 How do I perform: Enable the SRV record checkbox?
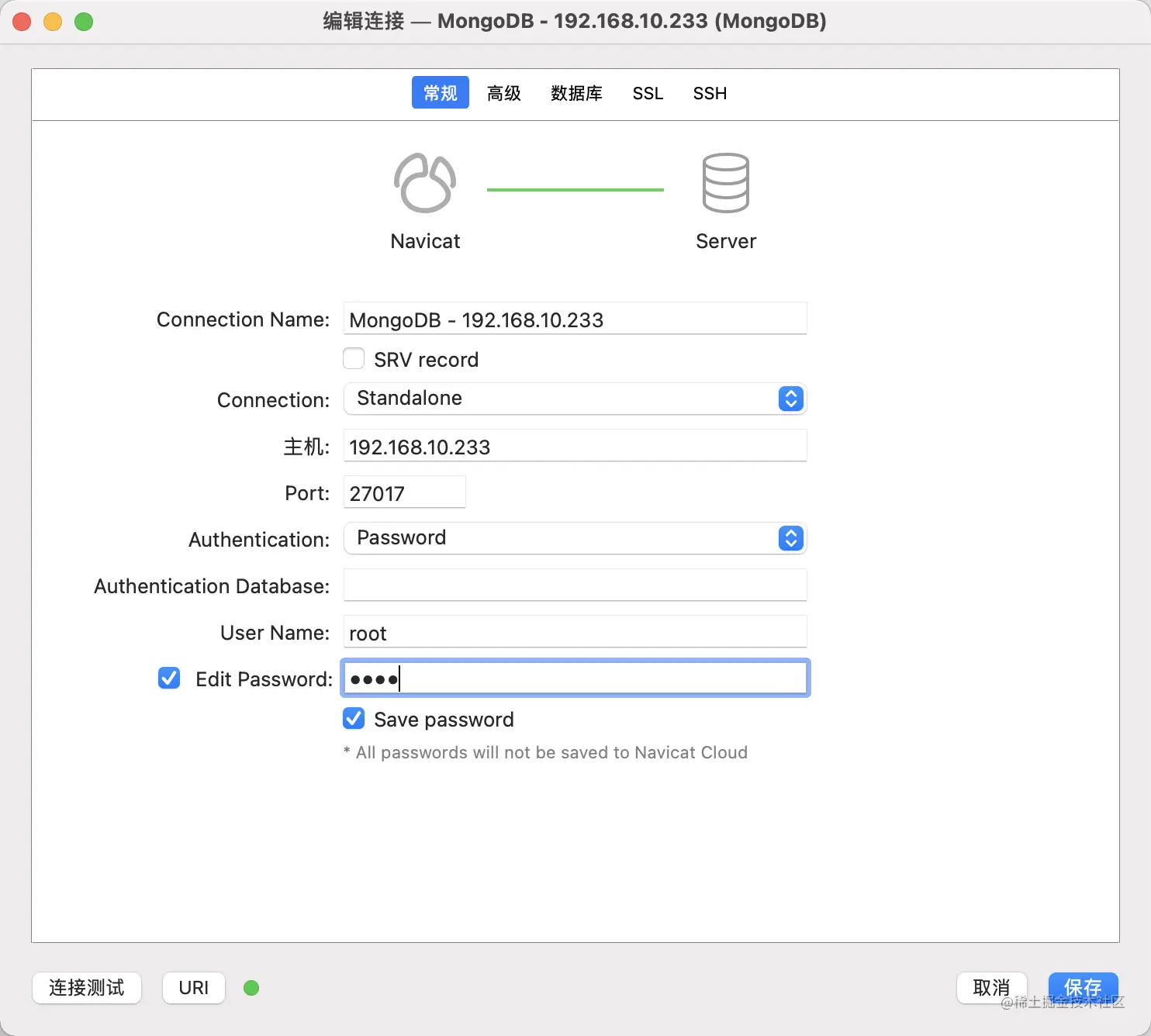point(354,358)
